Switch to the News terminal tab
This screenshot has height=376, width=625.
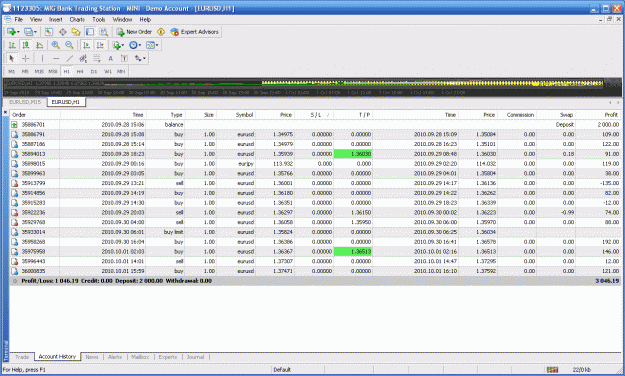(x=92, y=357)
